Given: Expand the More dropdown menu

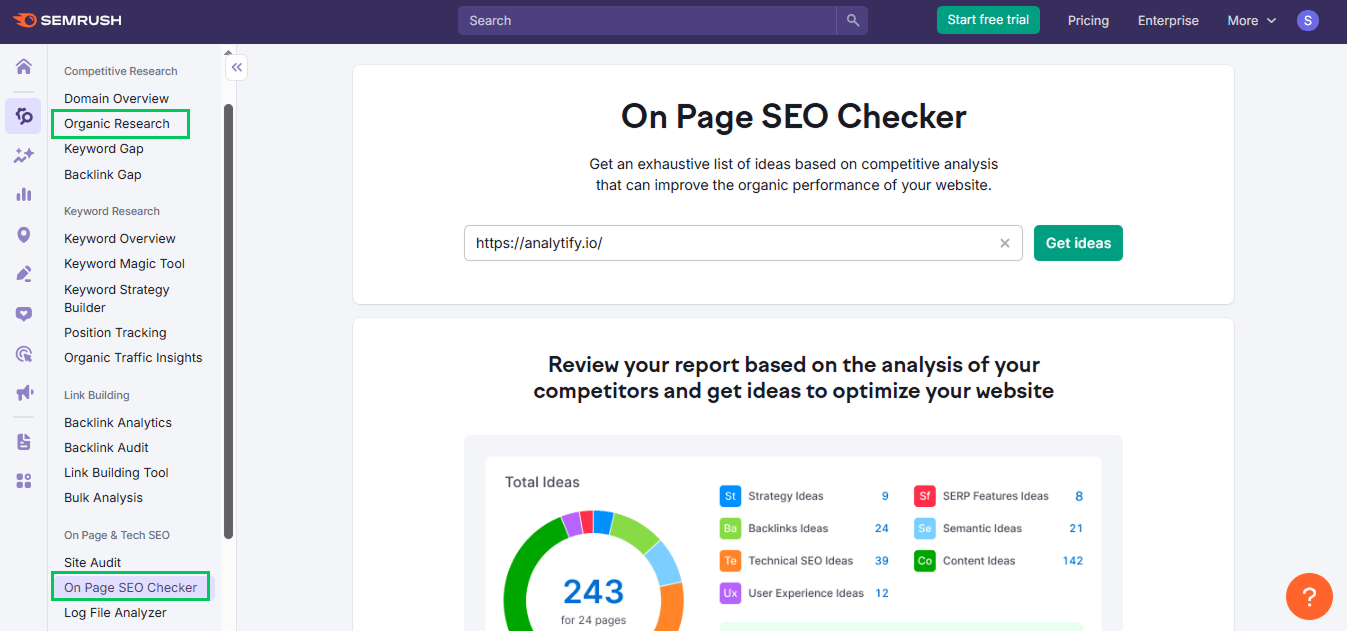Looking at the screenshot, I should (x=1252, y=20).
